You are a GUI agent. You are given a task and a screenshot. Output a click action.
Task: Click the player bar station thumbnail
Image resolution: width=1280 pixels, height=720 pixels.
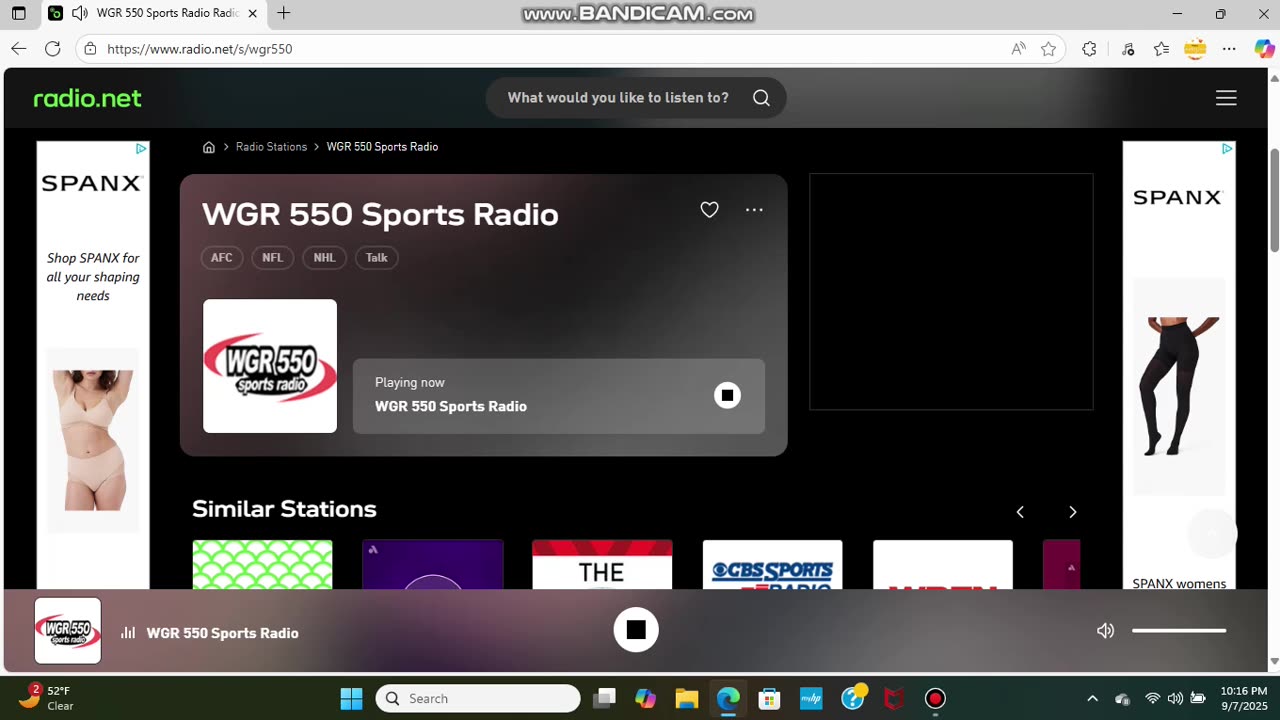[68, 631]
